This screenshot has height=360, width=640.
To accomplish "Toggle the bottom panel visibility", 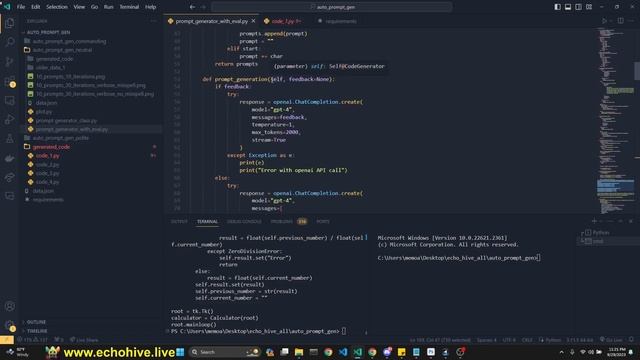I will point(568,7).
